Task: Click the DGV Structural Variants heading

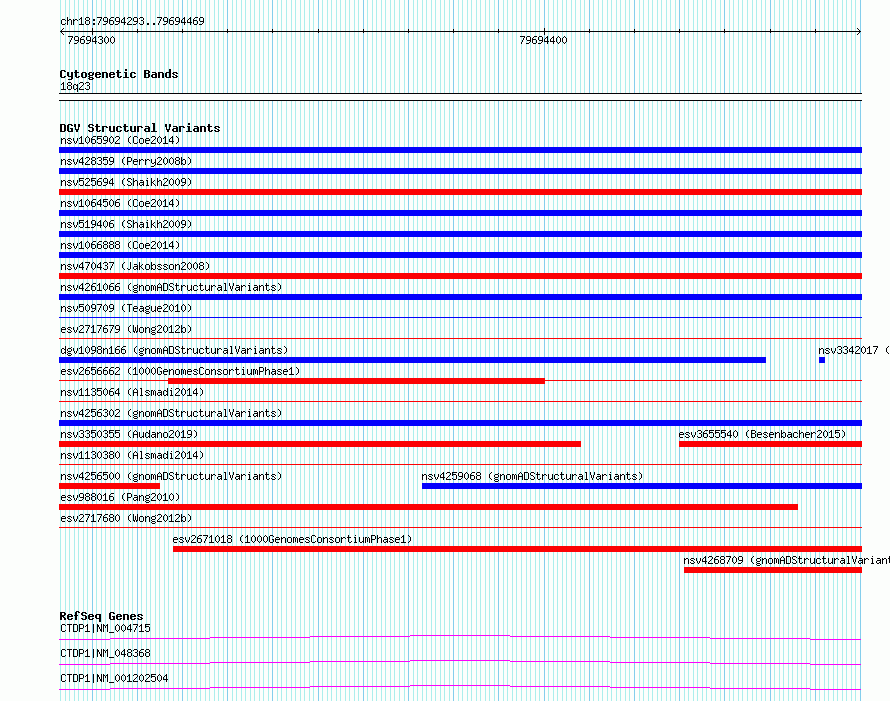Action: coord(140,128)
